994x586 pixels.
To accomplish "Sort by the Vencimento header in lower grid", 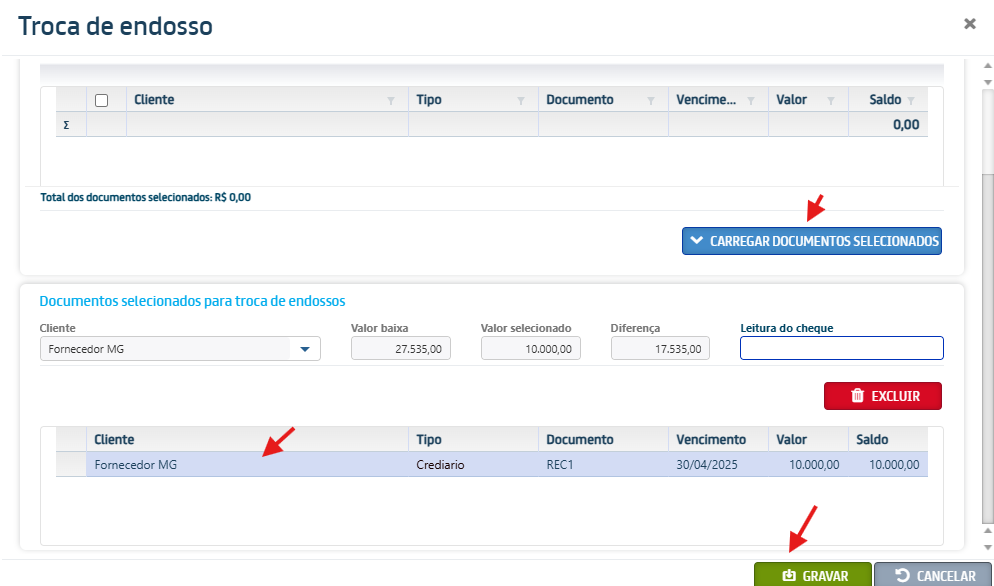I will coord(711,440).
